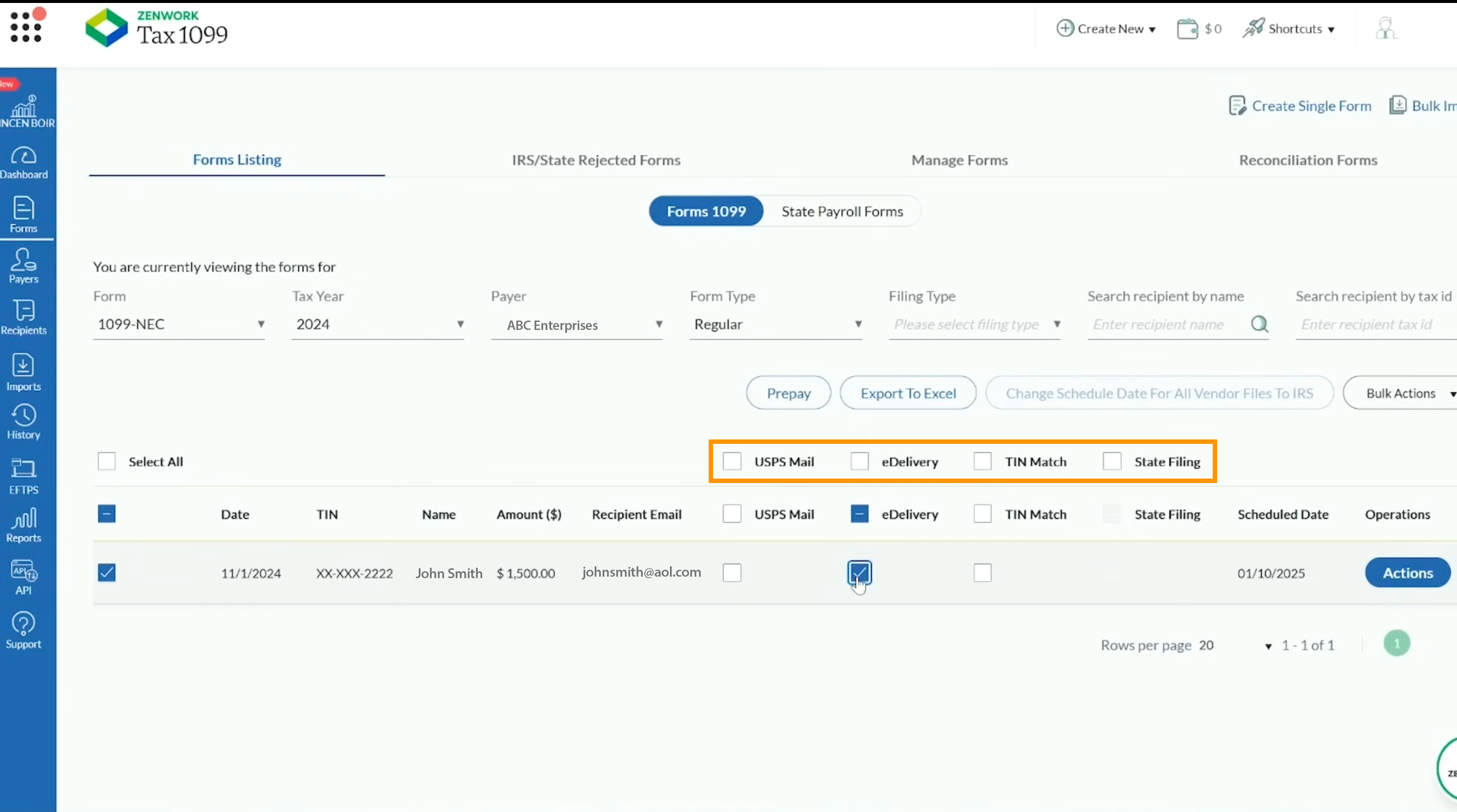
Task: Open History in the sidebar
Action: pyautogui.click(x=24, y=422)
